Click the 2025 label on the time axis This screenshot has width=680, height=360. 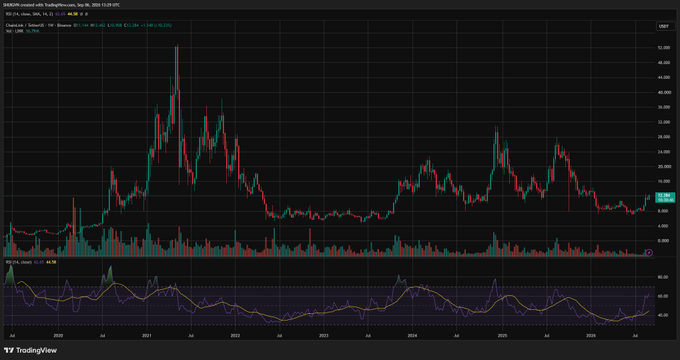[x=502, y=336]
